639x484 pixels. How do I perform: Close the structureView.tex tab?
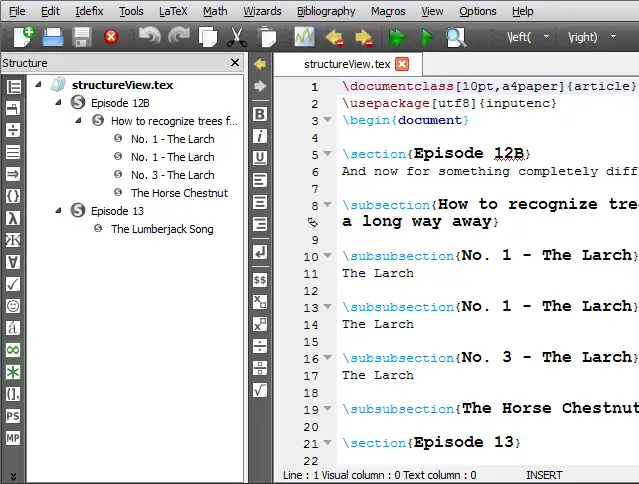click(x=402, y=64)
